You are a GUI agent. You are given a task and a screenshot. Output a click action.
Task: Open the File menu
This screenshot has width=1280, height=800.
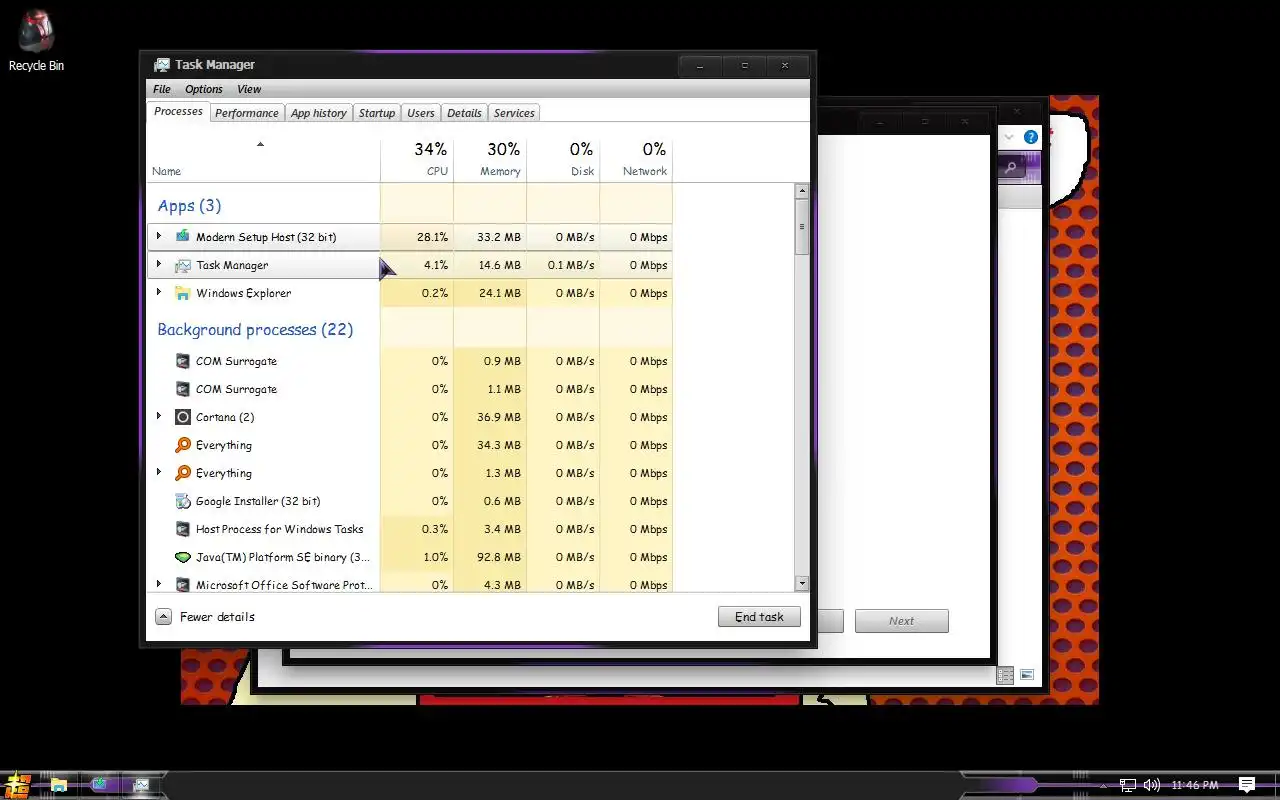(162, 89)
